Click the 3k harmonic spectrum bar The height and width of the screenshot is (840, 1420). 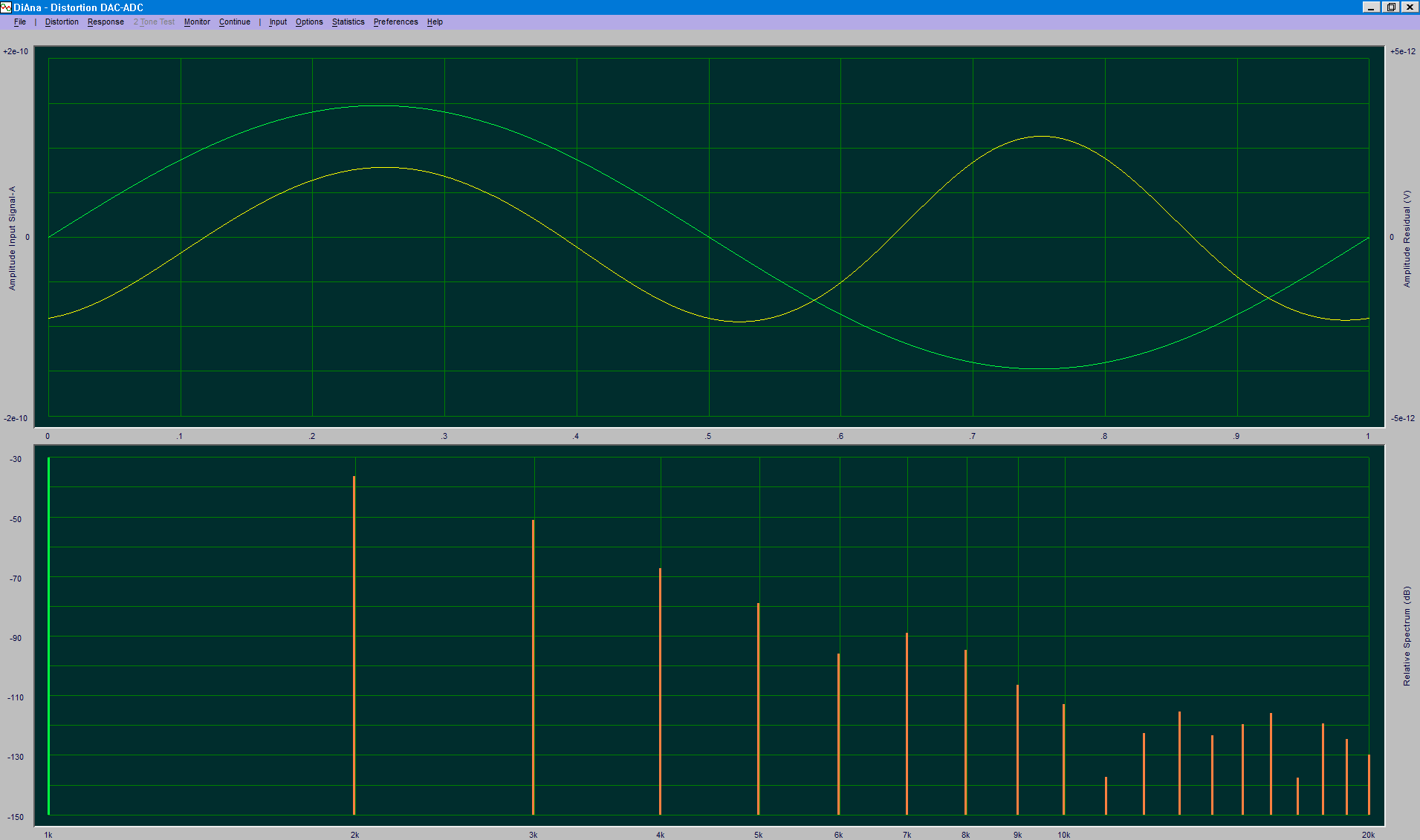coord(533,667)
